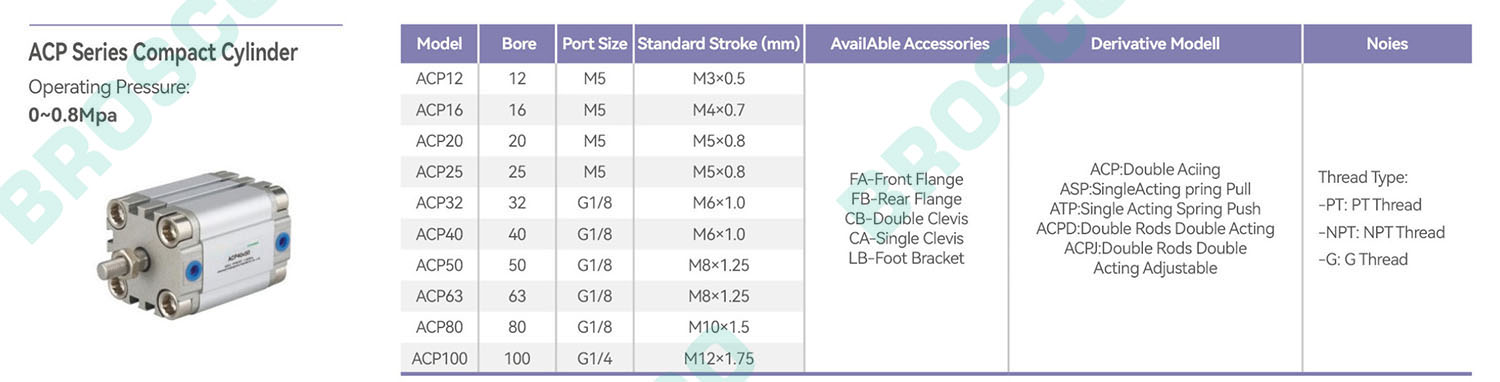Click the LB-Foot Bracket accessory text
This screenshot has height=382, width=1500.
coord(906,258)
